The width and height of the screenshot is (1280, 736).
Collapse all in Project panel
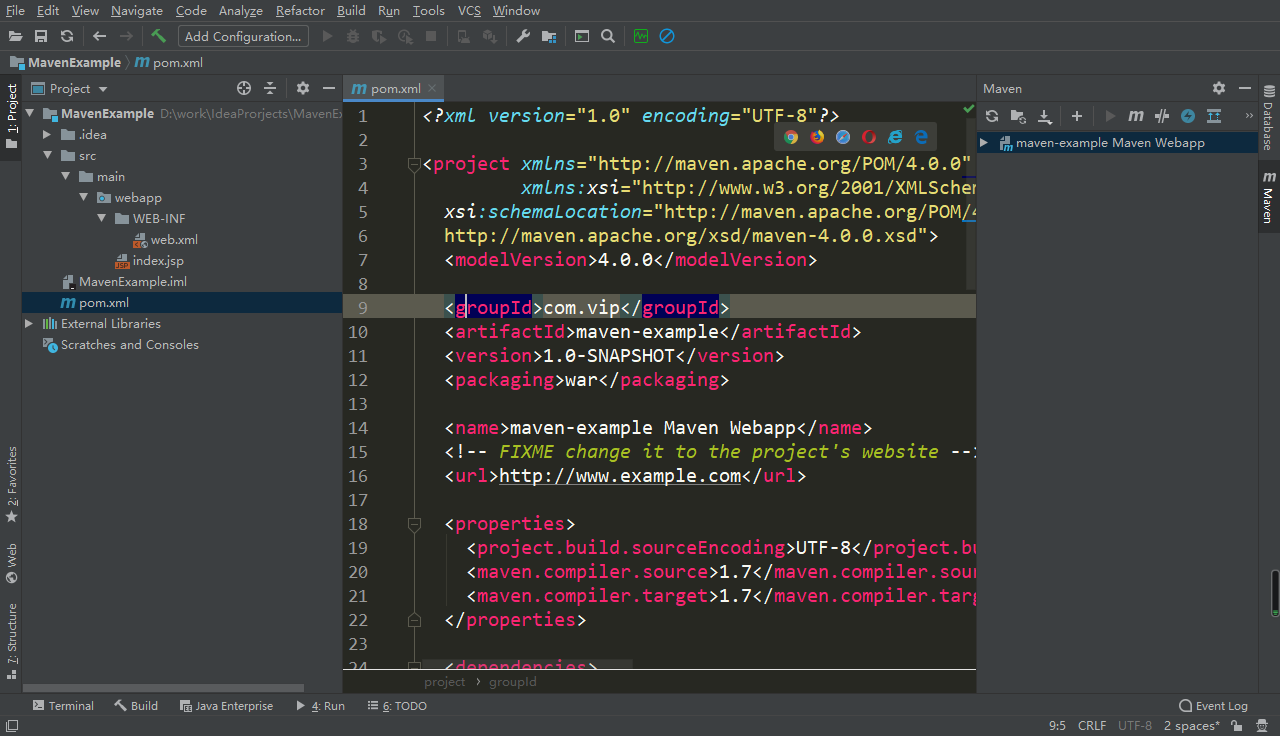tap(270, 88)
